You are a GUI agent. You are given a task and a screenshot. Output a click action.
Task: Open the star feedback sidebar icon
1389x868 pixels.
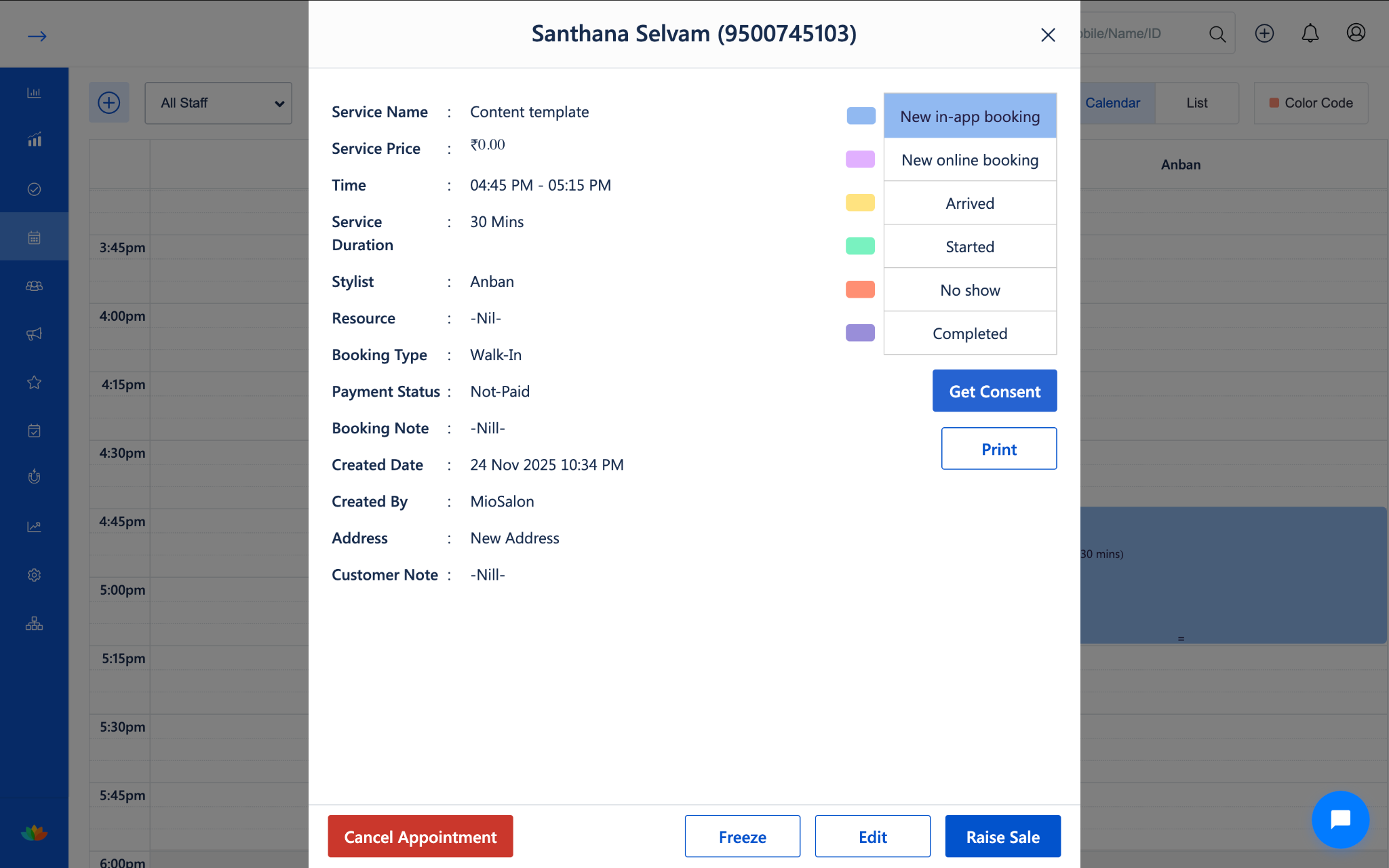(x=34, y=382)
